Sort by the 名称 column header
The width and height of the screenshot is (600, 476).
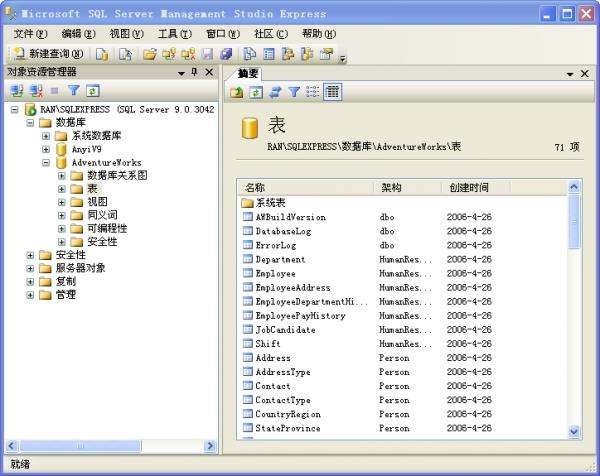point(306,187)
